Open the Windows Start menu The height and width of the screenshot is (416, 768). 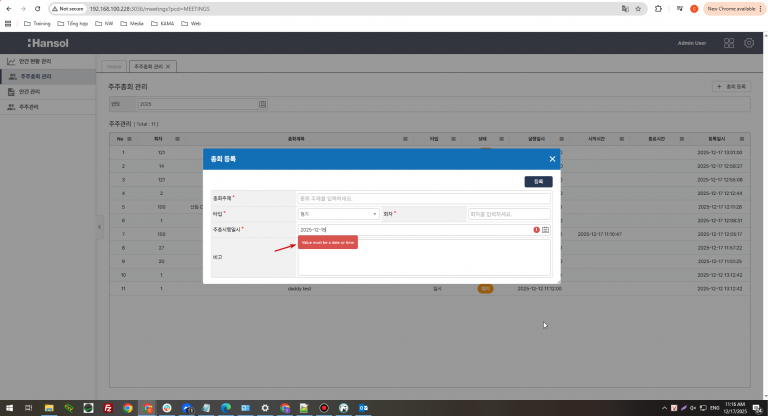(9, 408)
